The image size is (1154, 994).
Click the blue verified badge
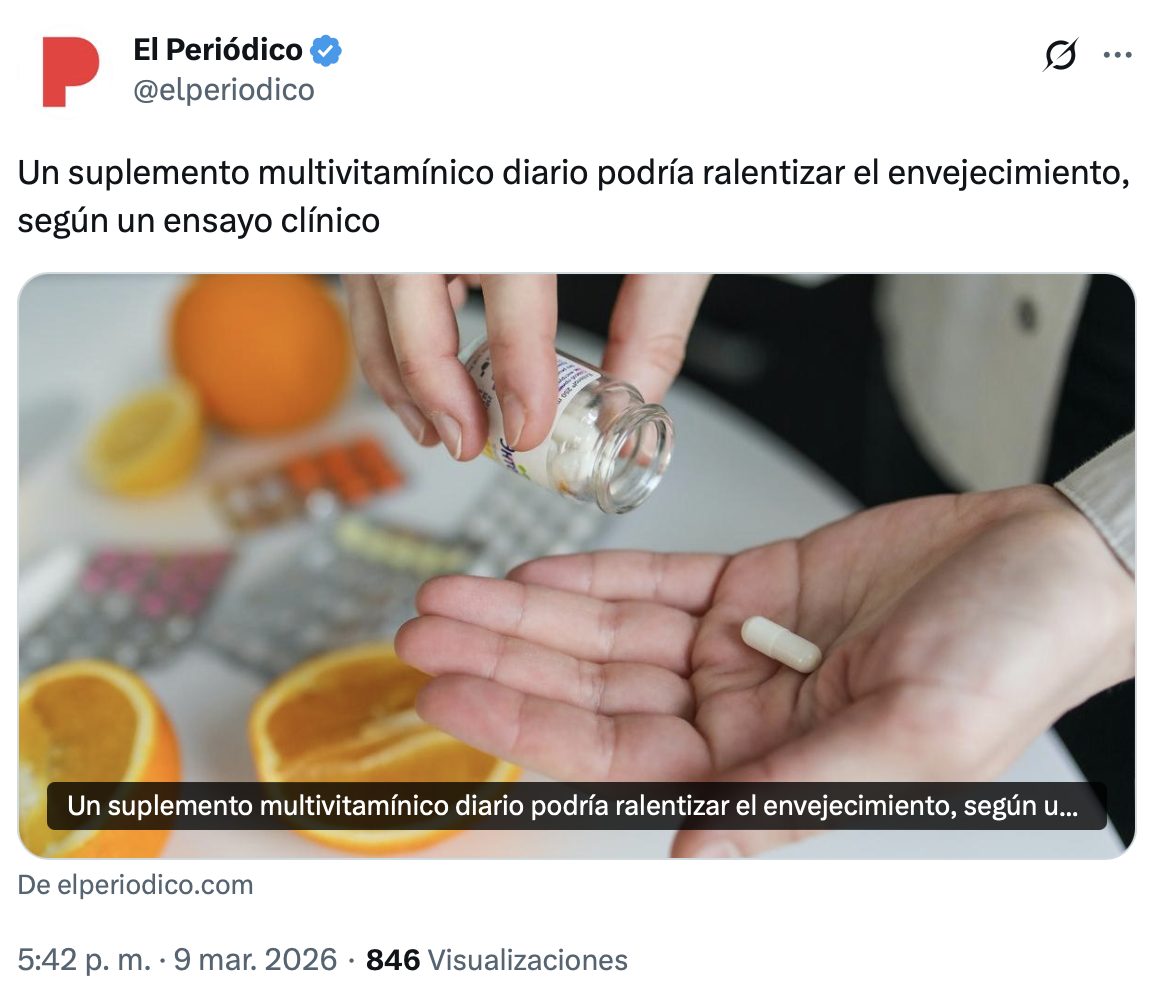point(325,51)
